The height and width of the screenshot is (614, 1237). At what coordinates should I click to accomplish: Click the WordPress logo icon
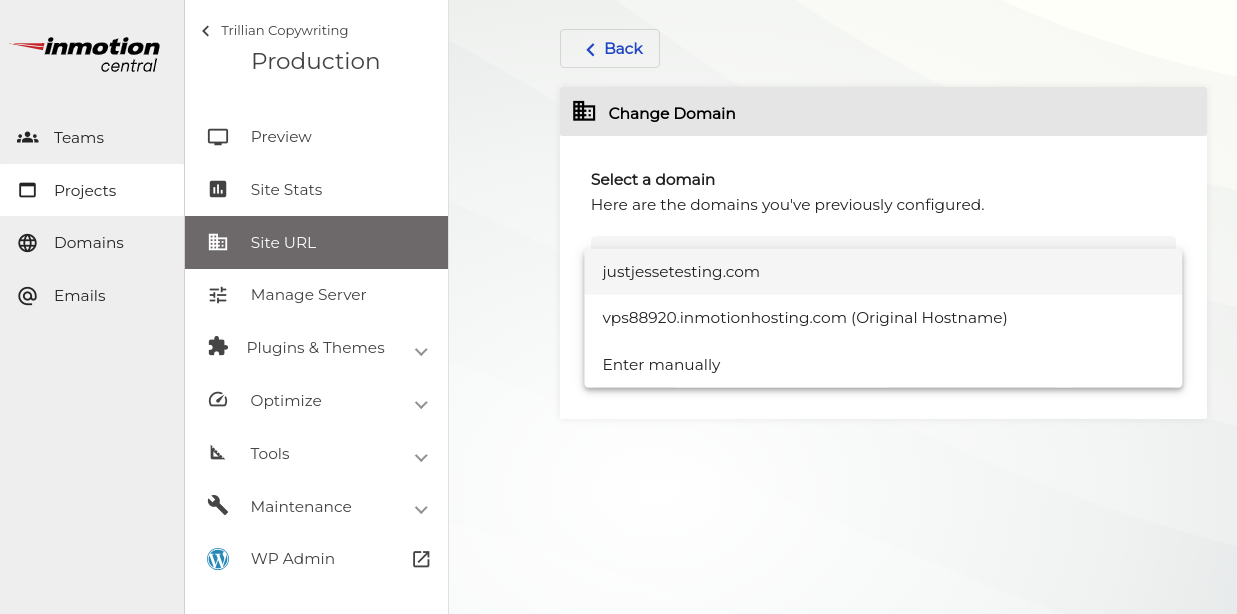click(218, 559)
